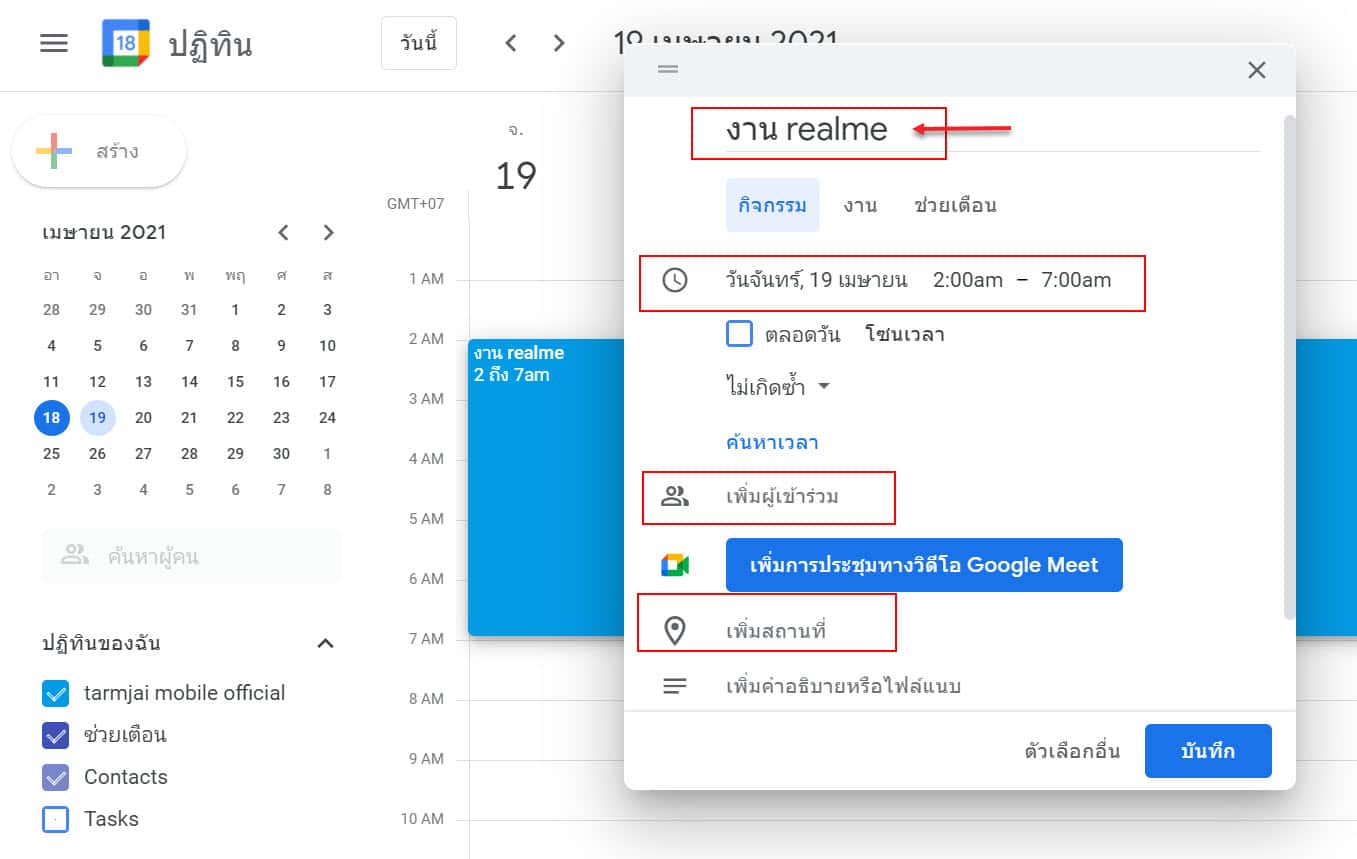The image size is (1357, 859).
Task: Select day 30 in the April row
Action: coord(281,454)
